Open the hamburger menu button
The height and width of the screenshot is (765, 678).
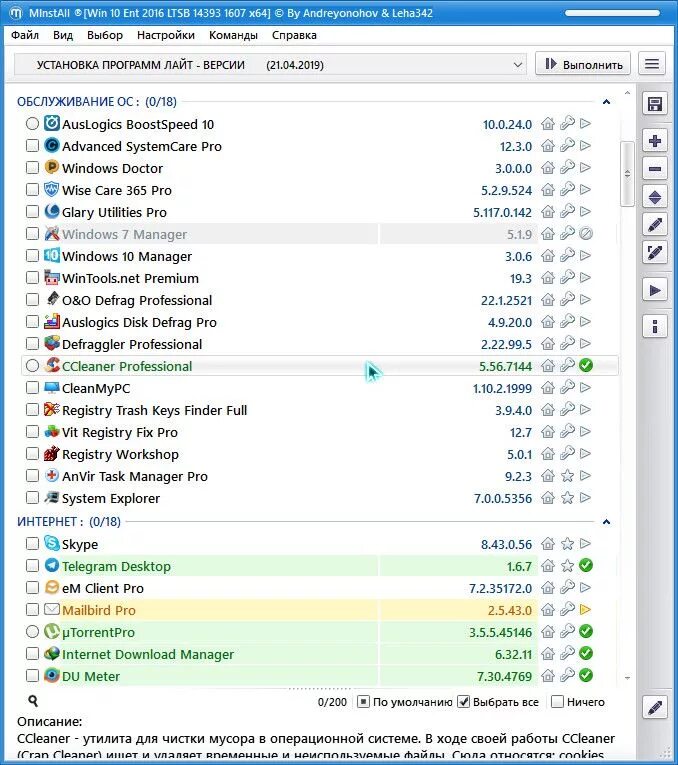tap(652, 64)
